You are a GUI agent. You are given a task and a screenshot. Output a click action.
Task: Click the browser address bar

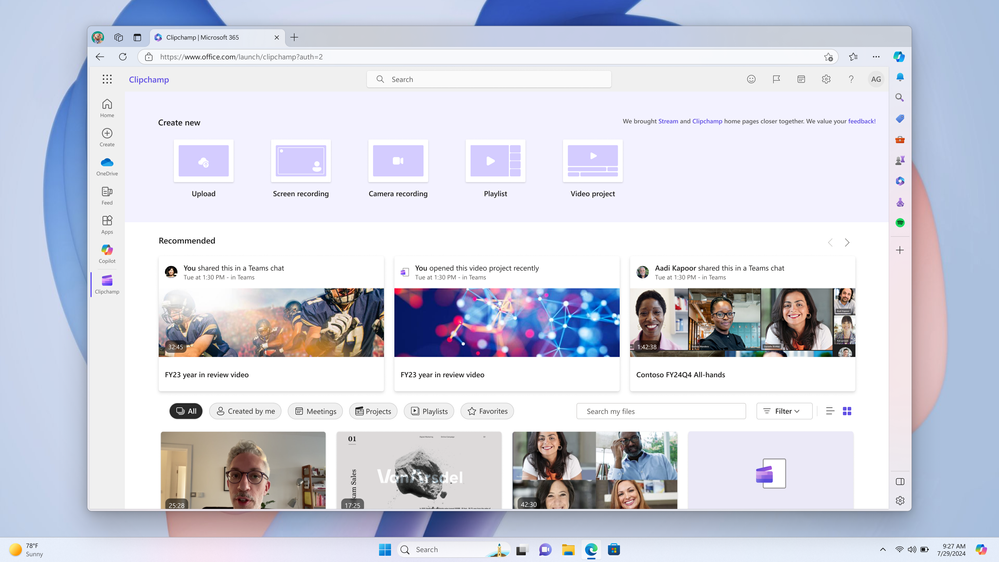tap(487, 57)
